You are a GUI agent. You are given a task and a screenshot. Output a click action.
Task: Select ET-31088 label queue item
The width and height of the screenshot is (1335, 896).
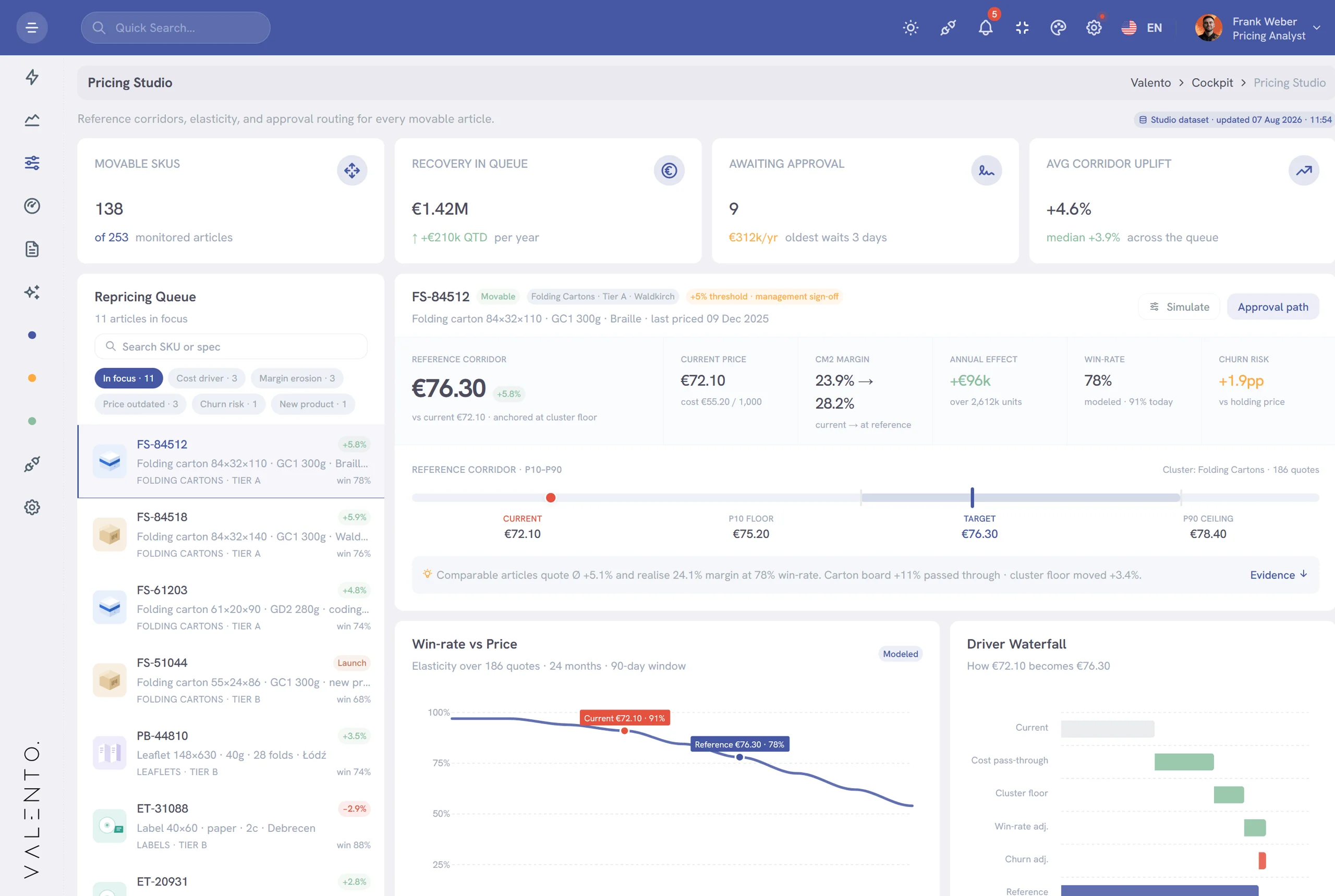(x=231, y=826)
